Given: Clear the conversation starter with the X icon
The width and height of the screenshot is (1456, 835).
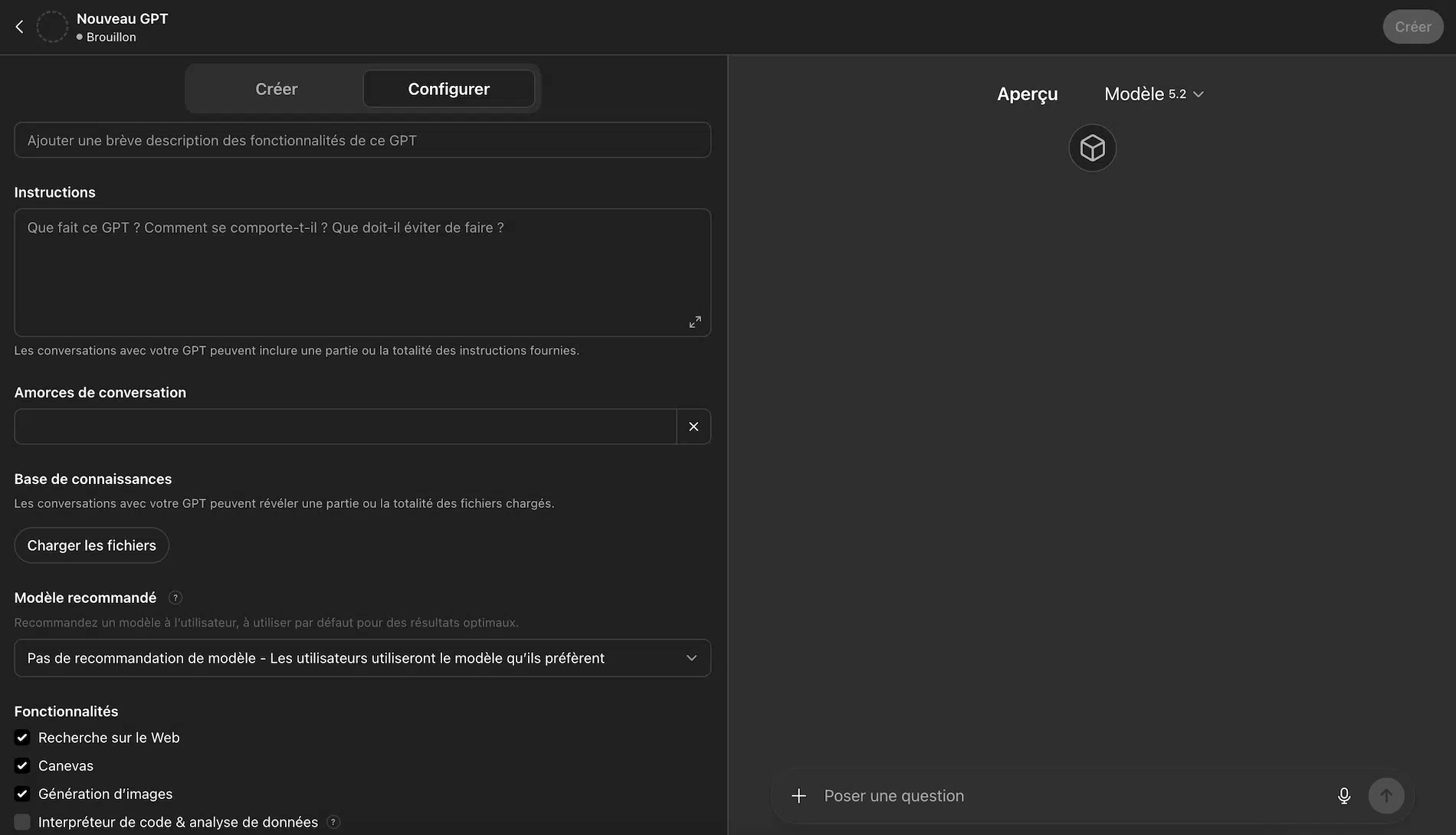Looking at the screenshot, I should pyautogui.click(x=694, y=426).
